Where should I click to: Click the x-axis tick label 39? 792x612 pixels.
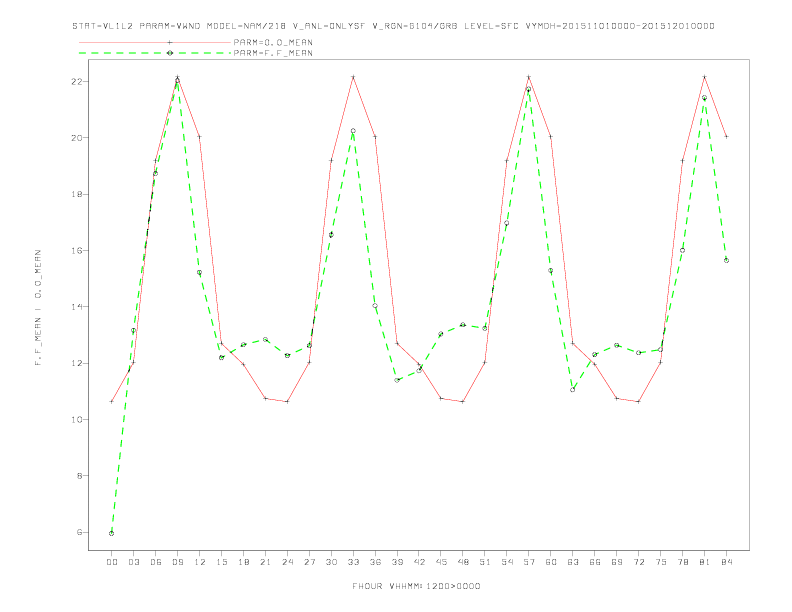[x=397, y=562]
